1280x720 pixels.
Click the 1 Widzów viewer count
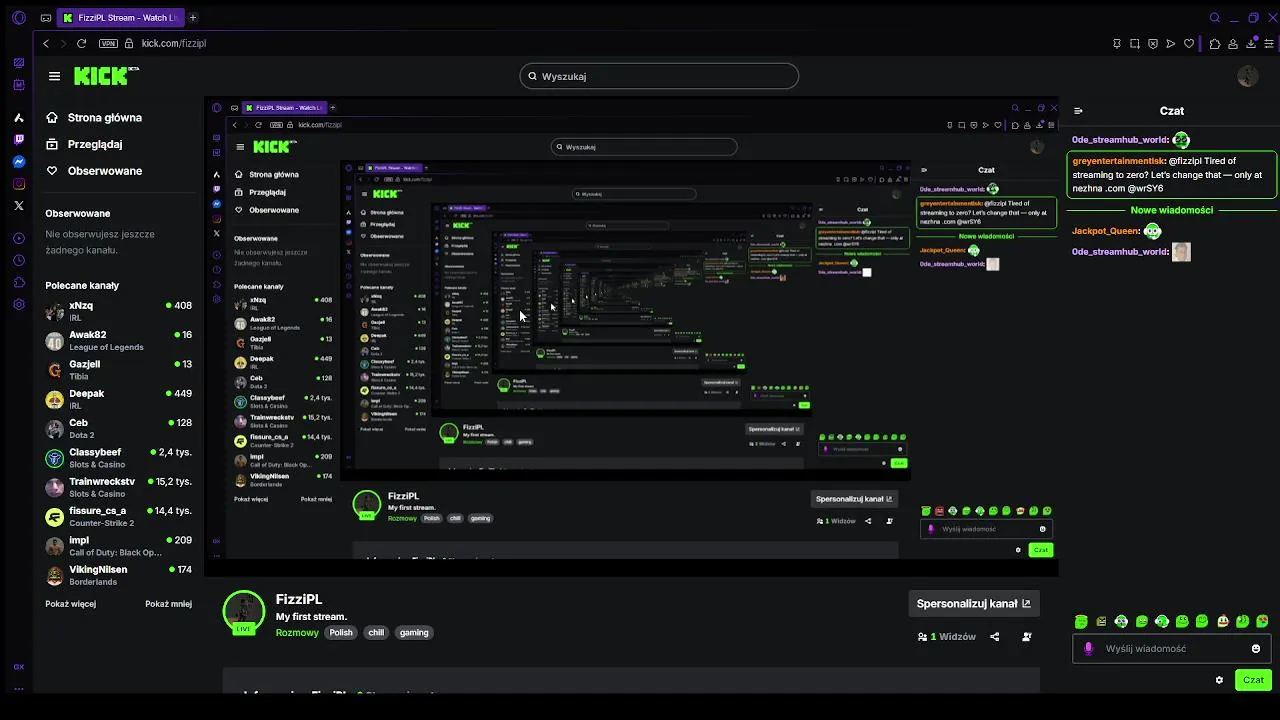947,637
